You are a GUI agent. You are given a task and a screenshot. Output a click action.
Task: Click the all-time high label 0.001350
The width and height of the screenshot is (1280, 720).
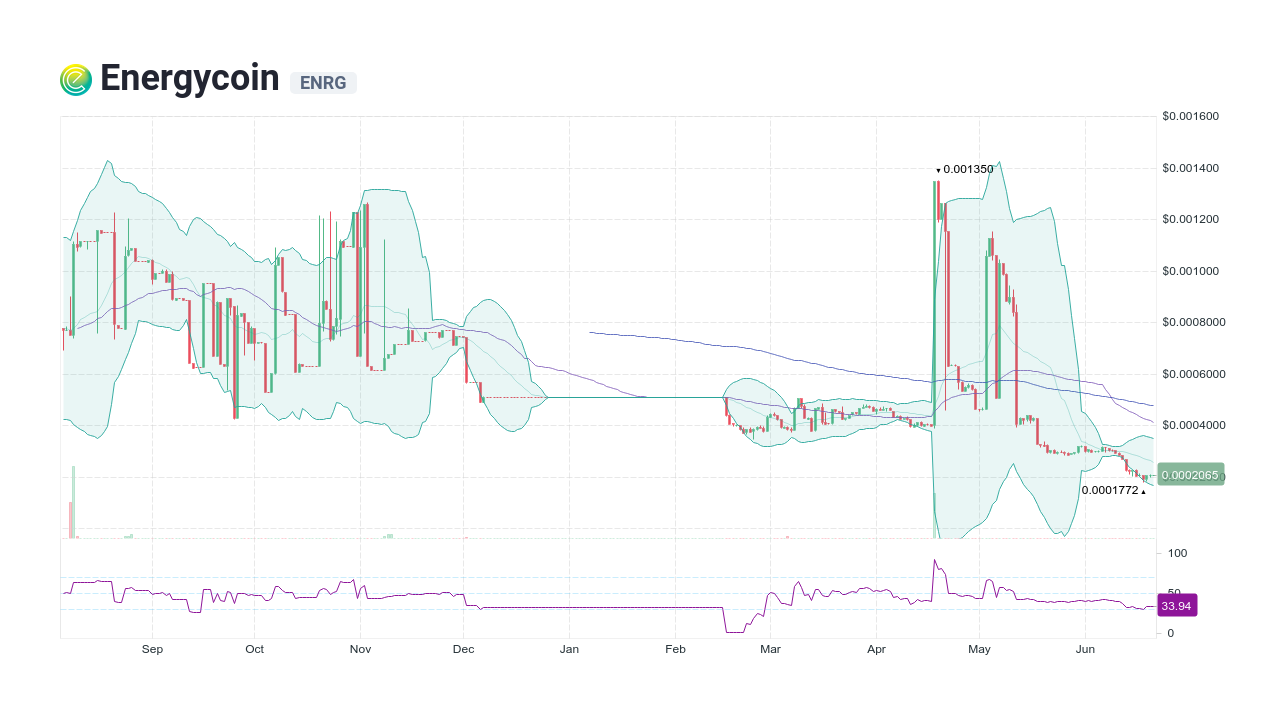coord(968,169)
